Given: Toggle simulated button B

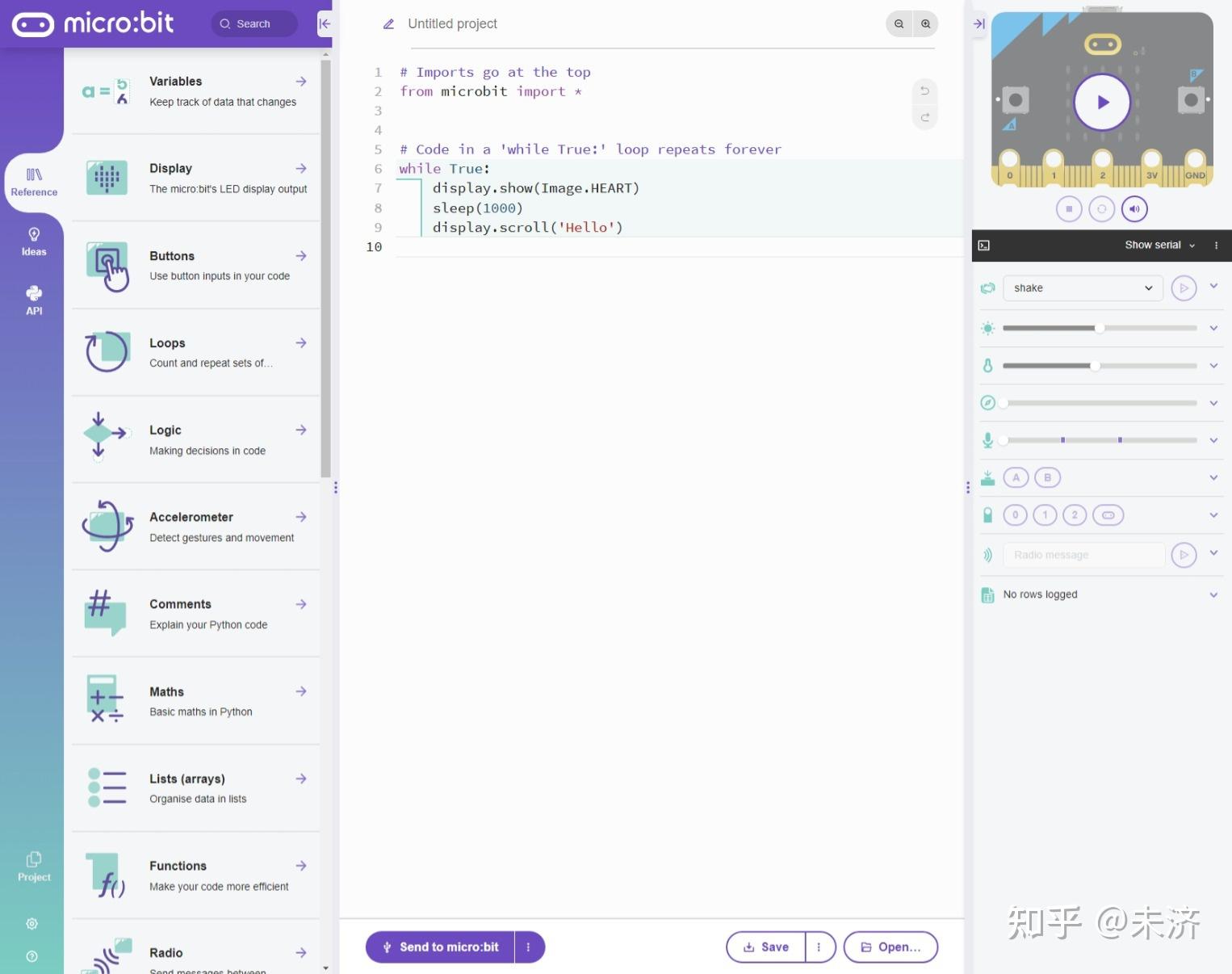Looking at the screenshot, I should click(1048, 477).
